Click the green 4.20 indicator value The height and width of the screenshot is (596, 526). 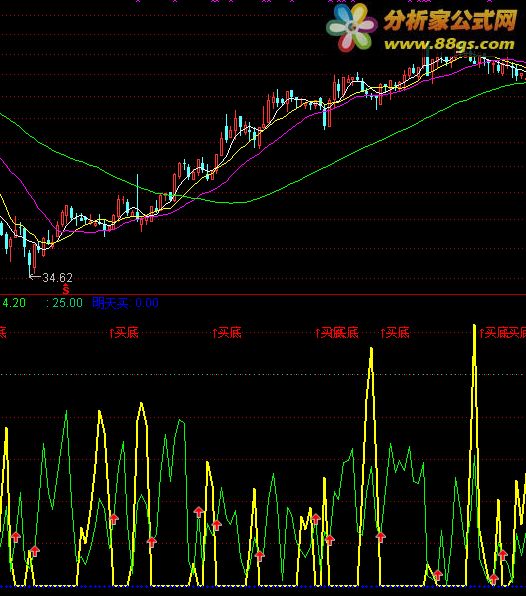coord(14,303)
